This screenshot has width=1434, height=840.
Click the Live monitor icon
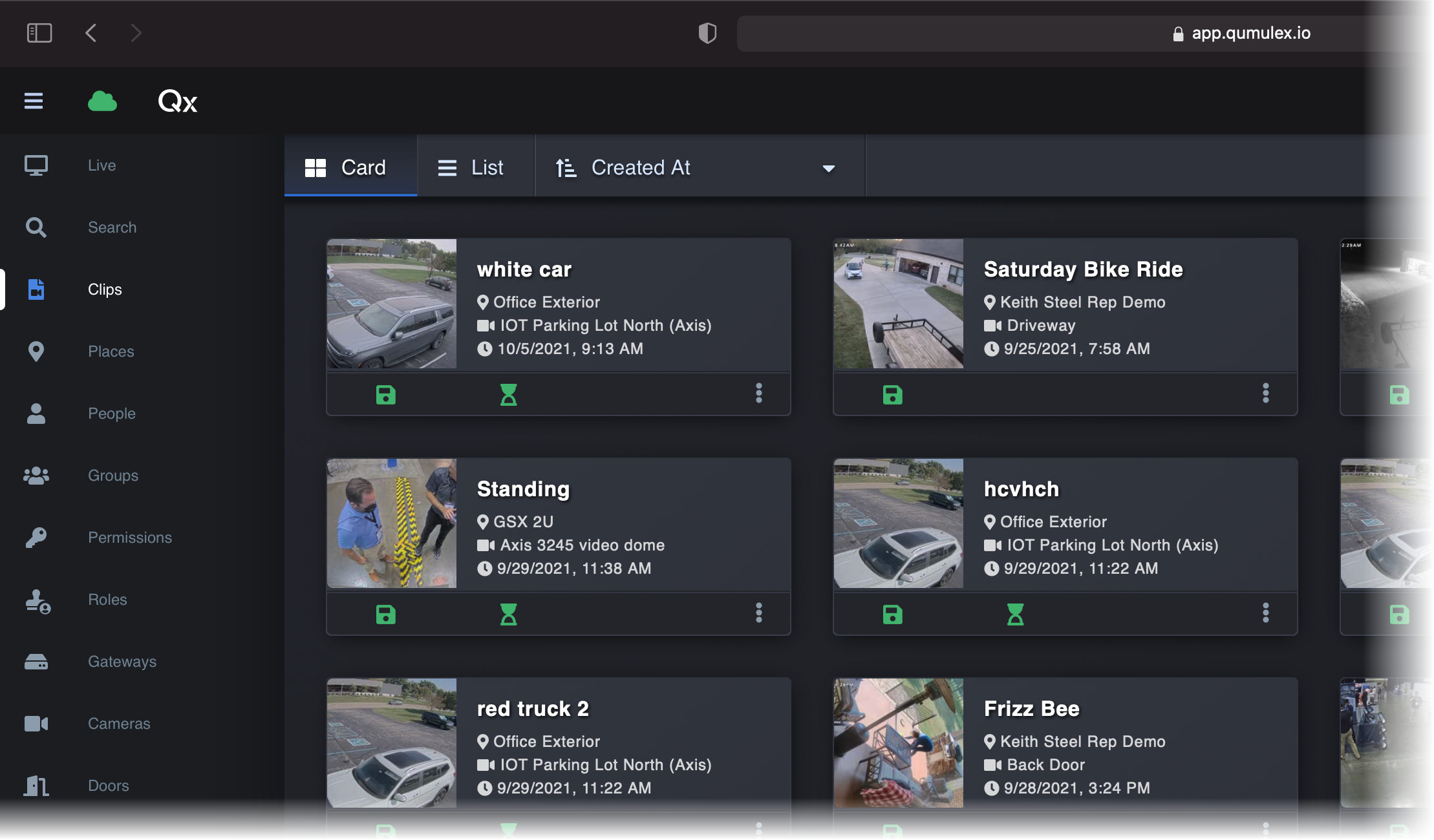36,165
